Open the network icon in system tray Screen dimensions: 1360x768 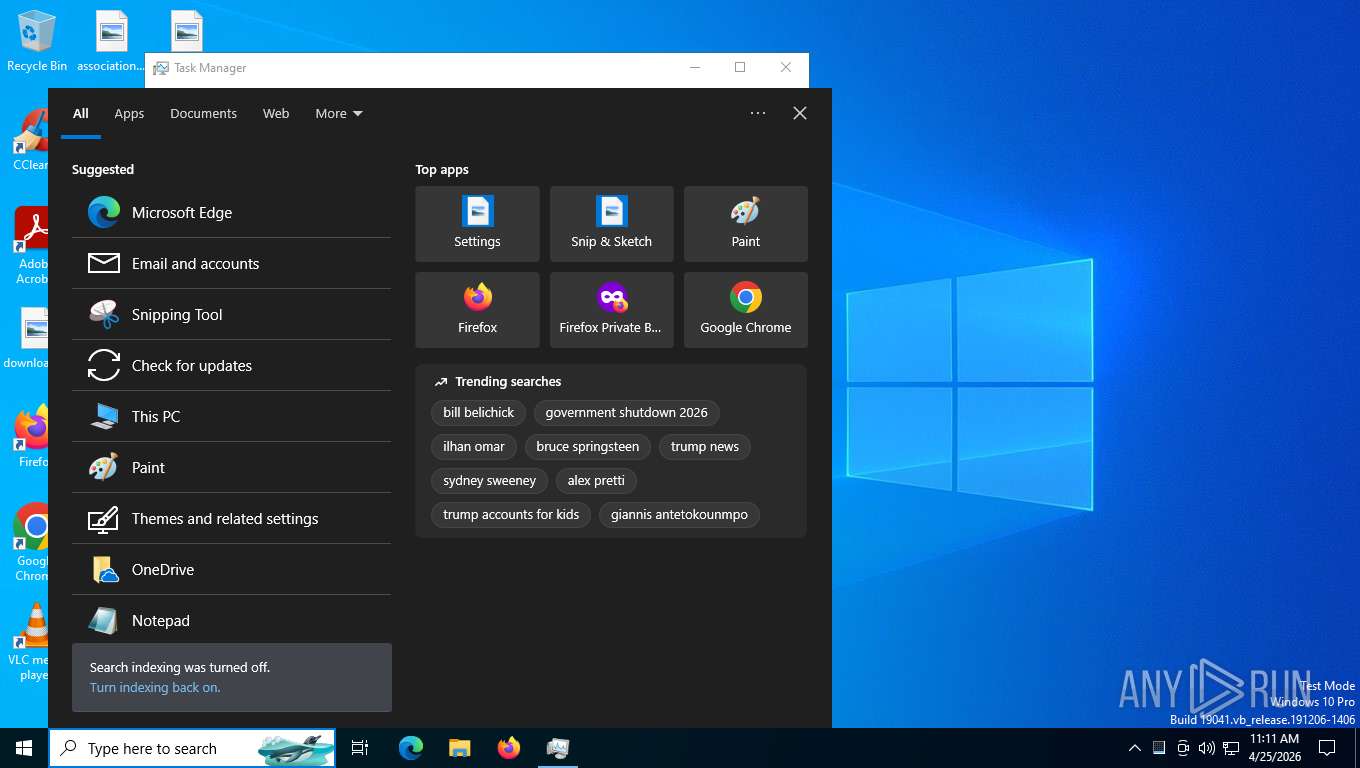1231,748
